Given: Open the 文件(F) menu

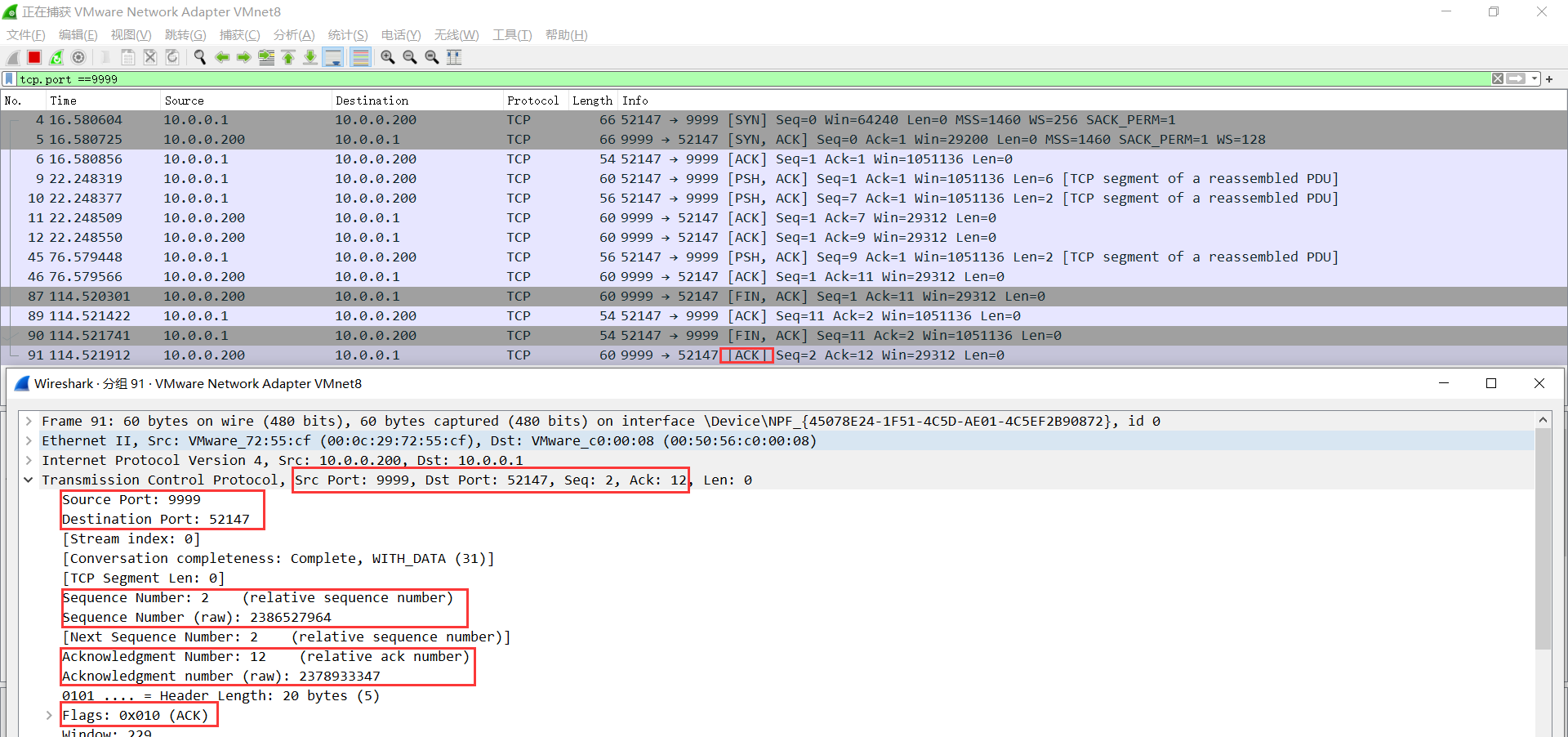Looking at the screenshot, I should [x=26, y=35].
